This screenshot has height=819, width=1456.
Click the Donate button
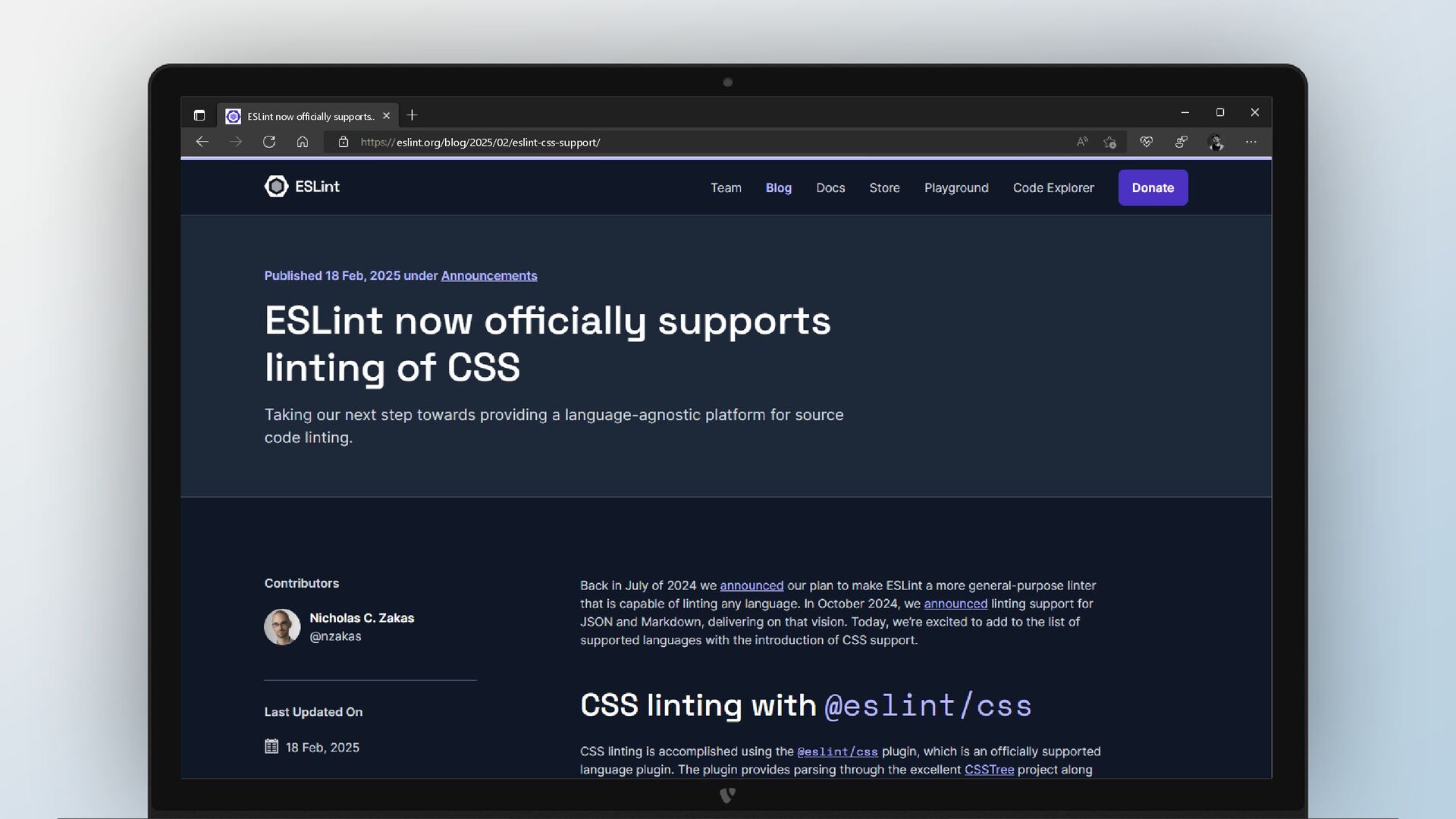click(x=1153, y=187)
